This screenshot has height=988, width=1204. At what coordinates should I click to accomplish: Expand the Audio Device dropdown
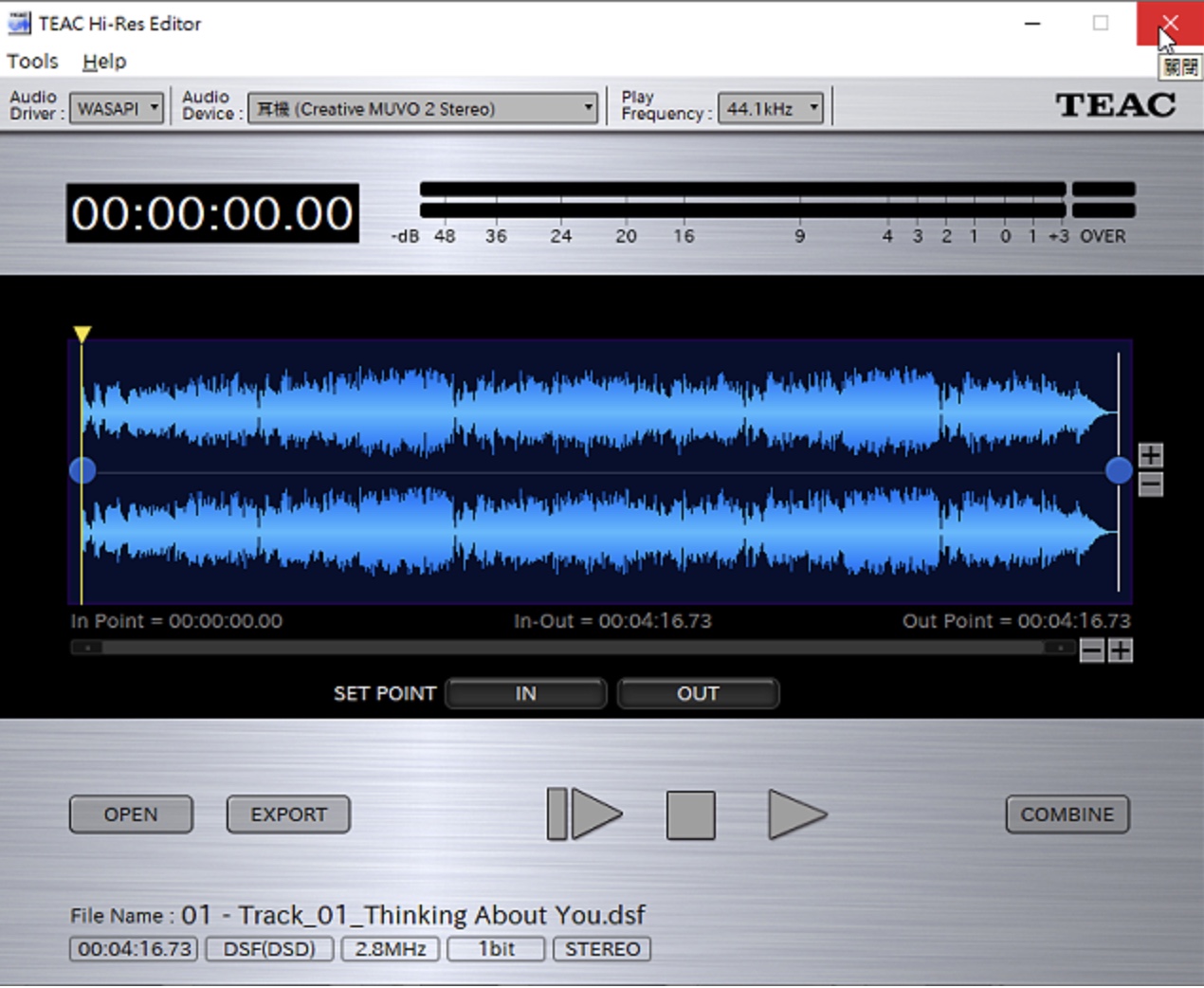pos(423,108)
